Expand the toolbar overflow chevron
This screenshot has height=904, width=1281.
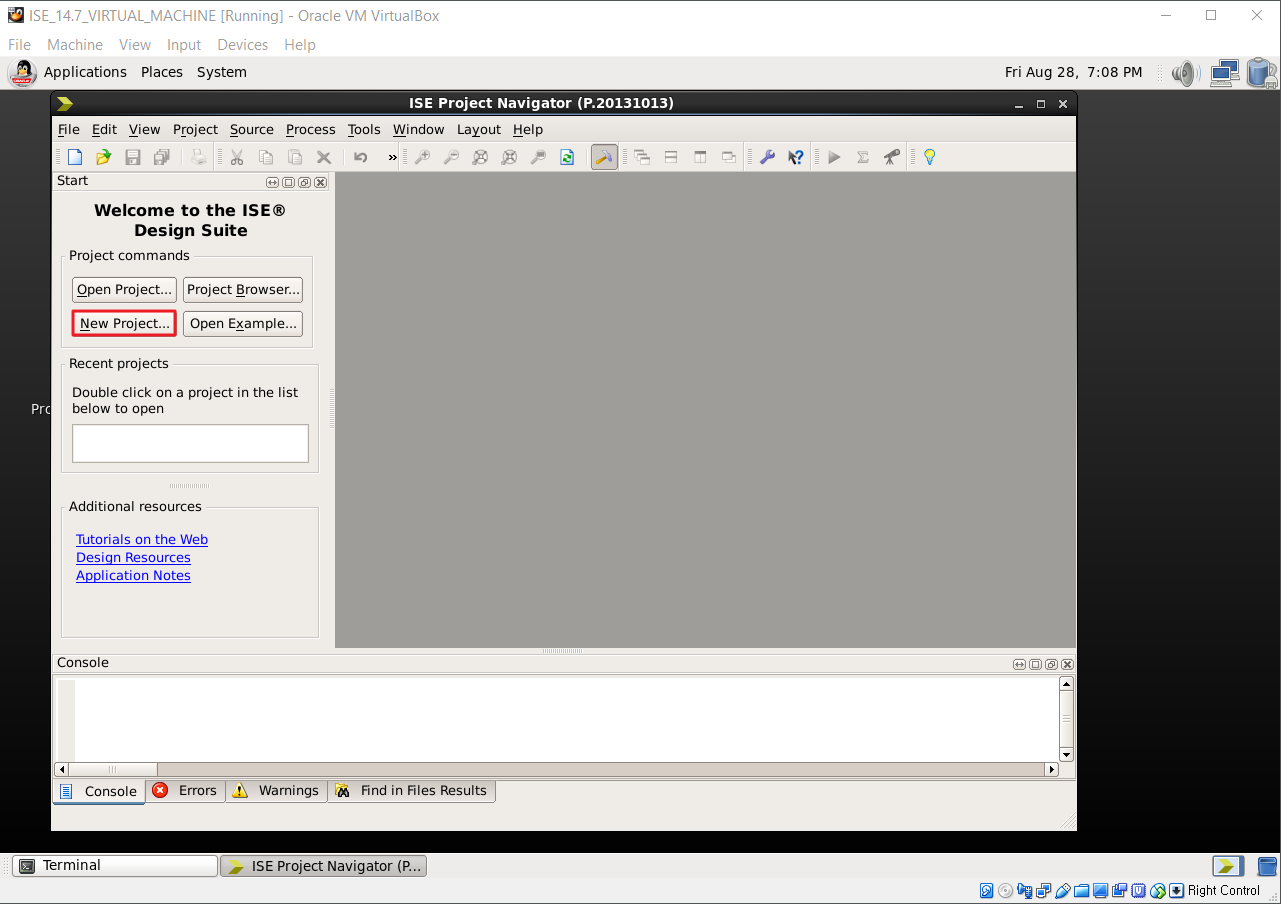[392, 157]
